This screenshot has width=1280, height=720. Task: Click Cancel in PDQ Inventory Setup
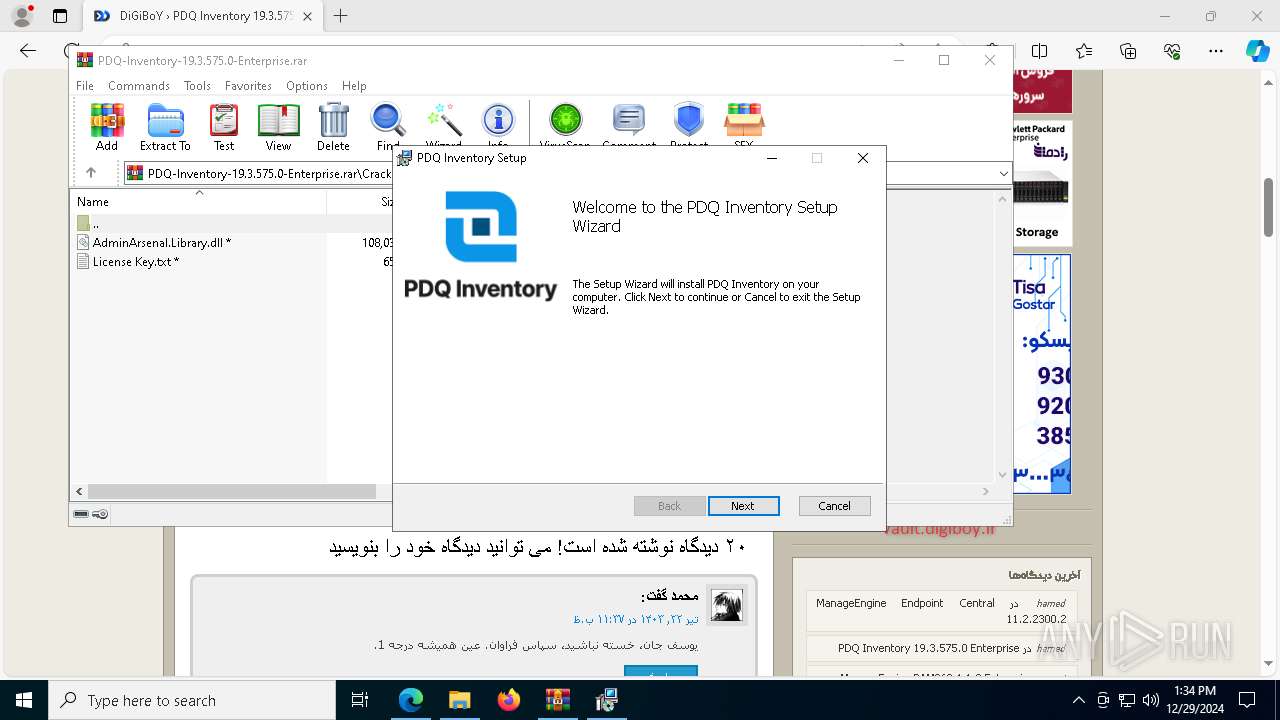pyautogui.click(x=834, y=506)
